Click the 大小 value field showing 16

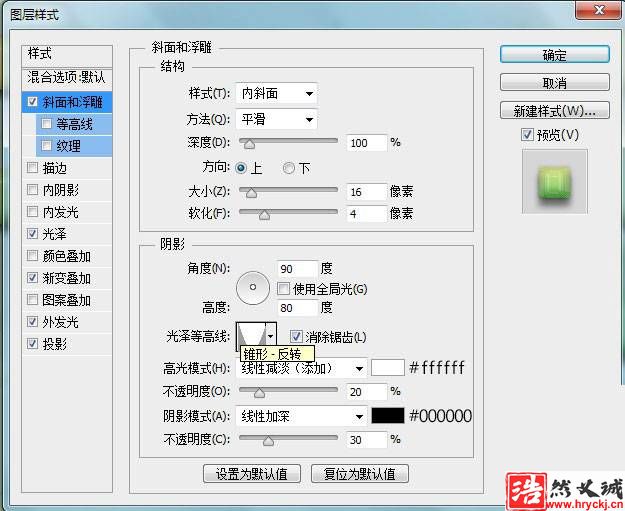pyautogui.click(x=367, y=192)
